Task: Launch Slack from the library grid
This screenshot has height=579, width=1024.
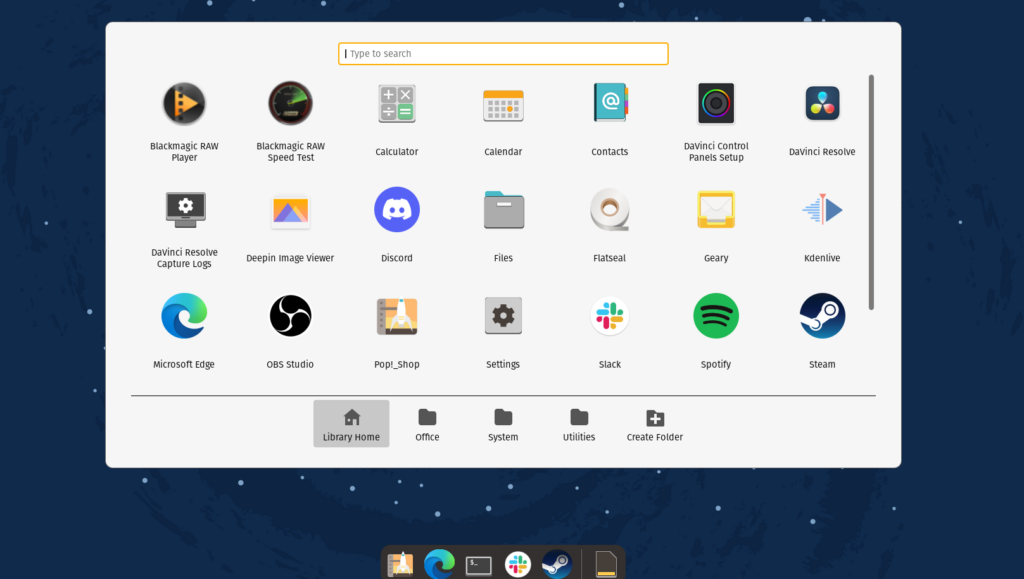Action: 610,316
